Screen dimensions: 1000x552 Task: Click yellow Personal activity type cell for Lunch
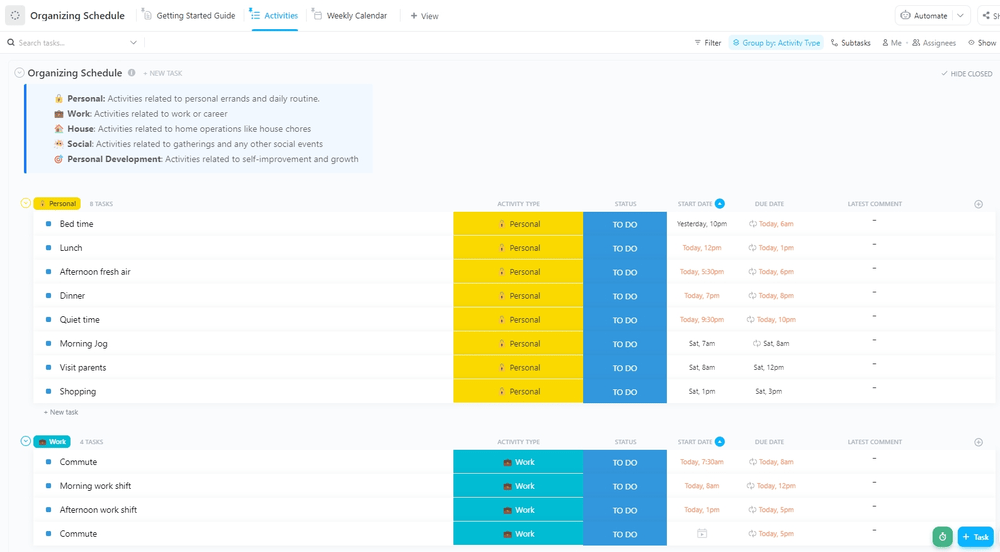click(x=518, y=248)
